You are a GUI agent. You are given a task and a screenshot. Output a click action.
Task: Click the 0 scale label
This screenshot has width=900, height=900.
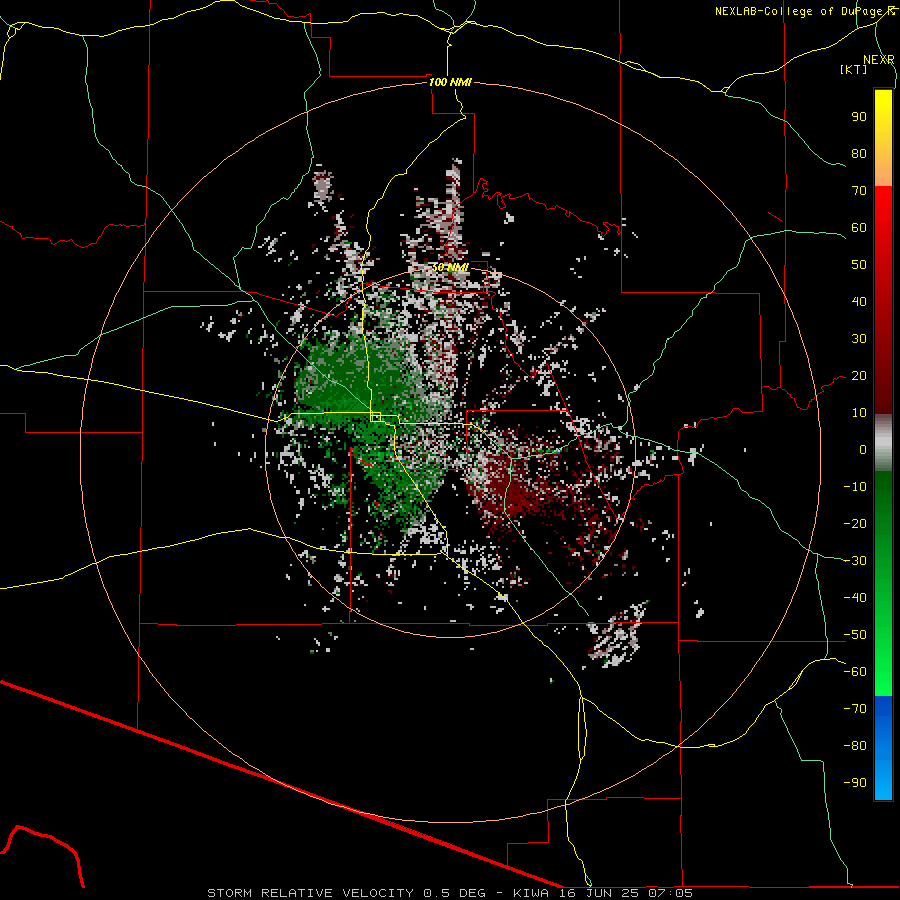(863, 449)
